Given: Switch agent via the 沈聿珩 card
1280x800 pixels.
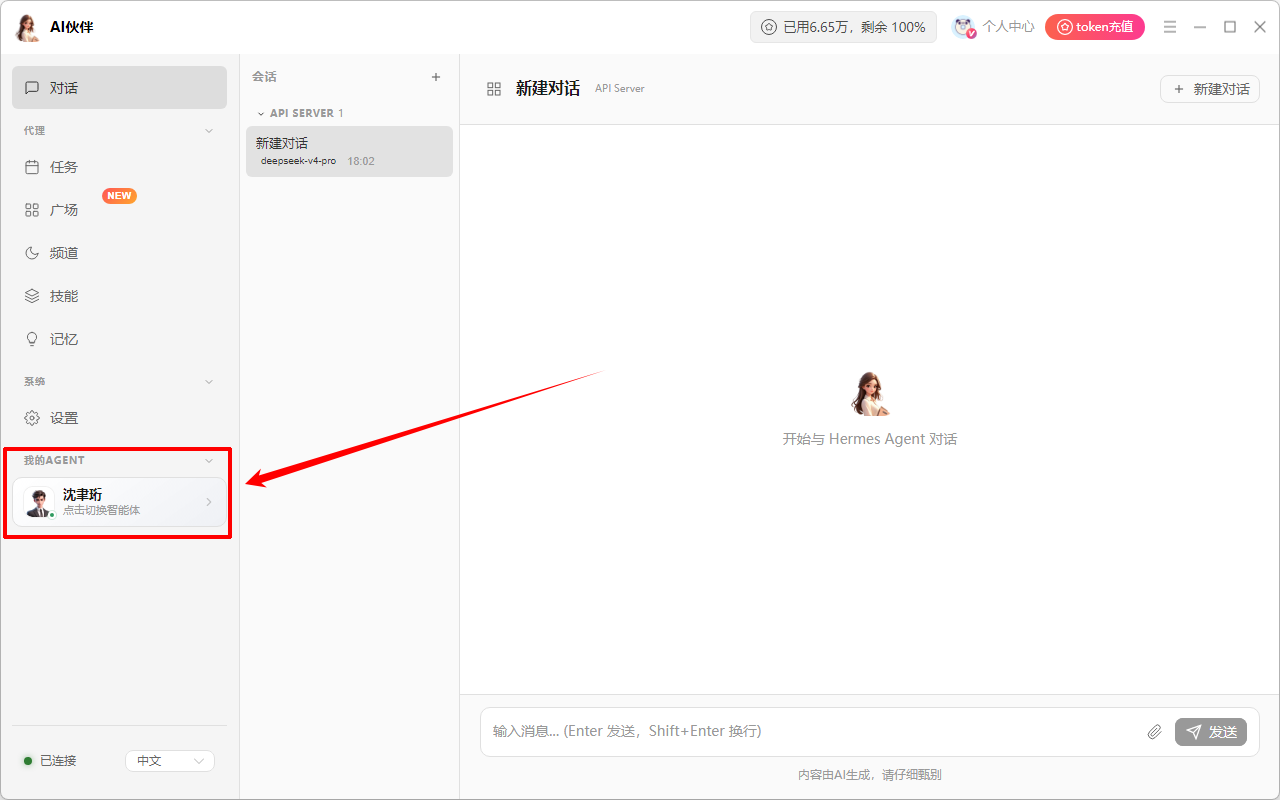Looking at the screenshot, I should pos(119,502).
